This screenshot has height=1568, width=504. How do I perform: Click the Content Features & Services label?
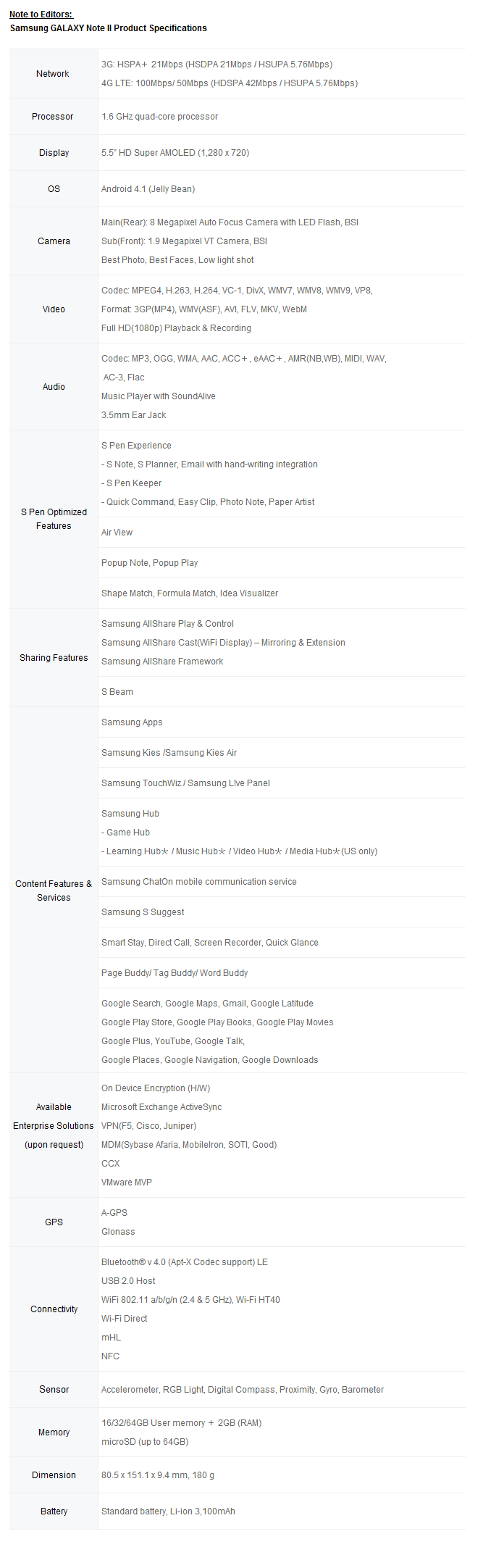[54, 891]
